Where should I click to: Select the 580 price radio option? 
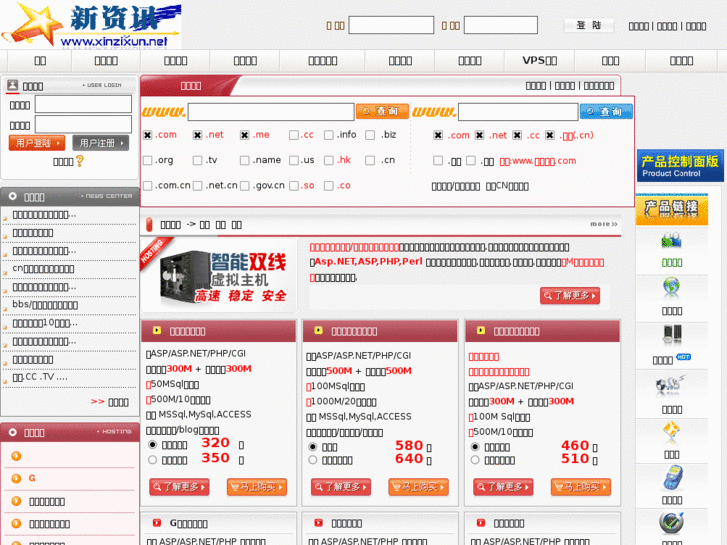point(312,447)
